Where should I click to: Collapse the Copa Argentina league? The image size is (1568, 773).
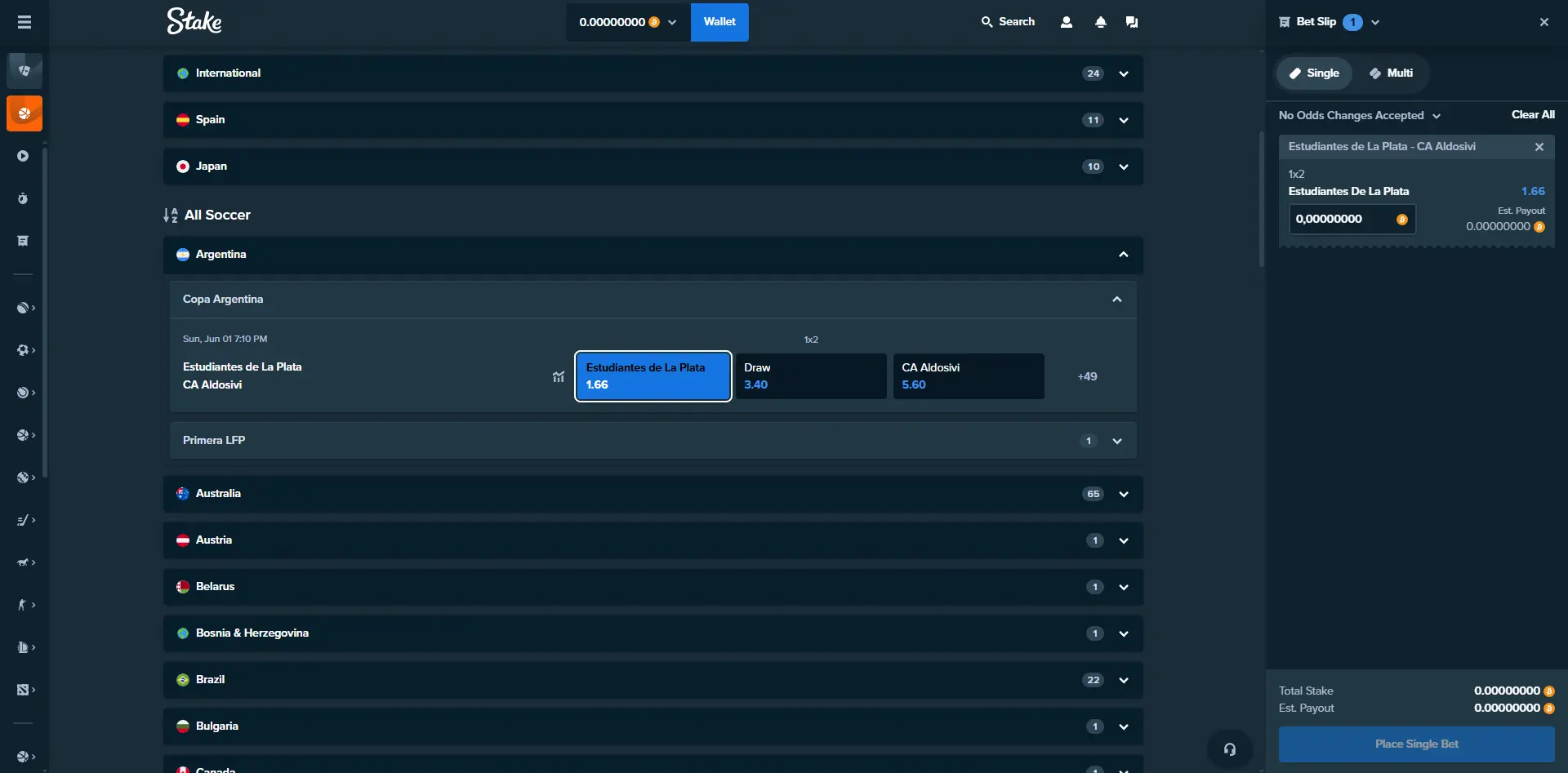click(653, 300)
